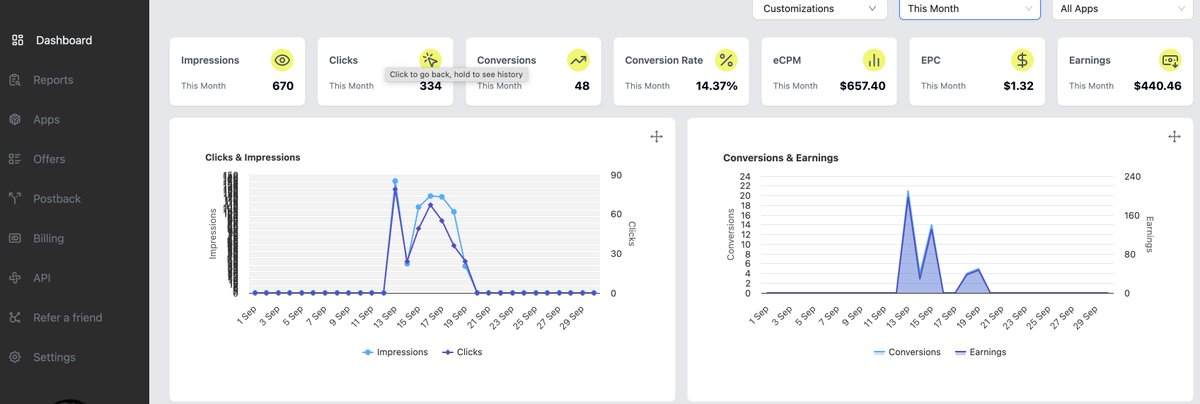Click the Dashboard grid icon in sidebar
This screenshot has width=1200, height=404.
17,40
